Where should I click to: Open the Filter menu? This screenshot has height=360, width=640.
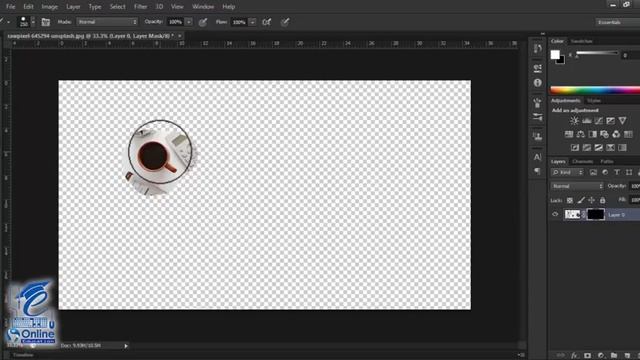140,7
